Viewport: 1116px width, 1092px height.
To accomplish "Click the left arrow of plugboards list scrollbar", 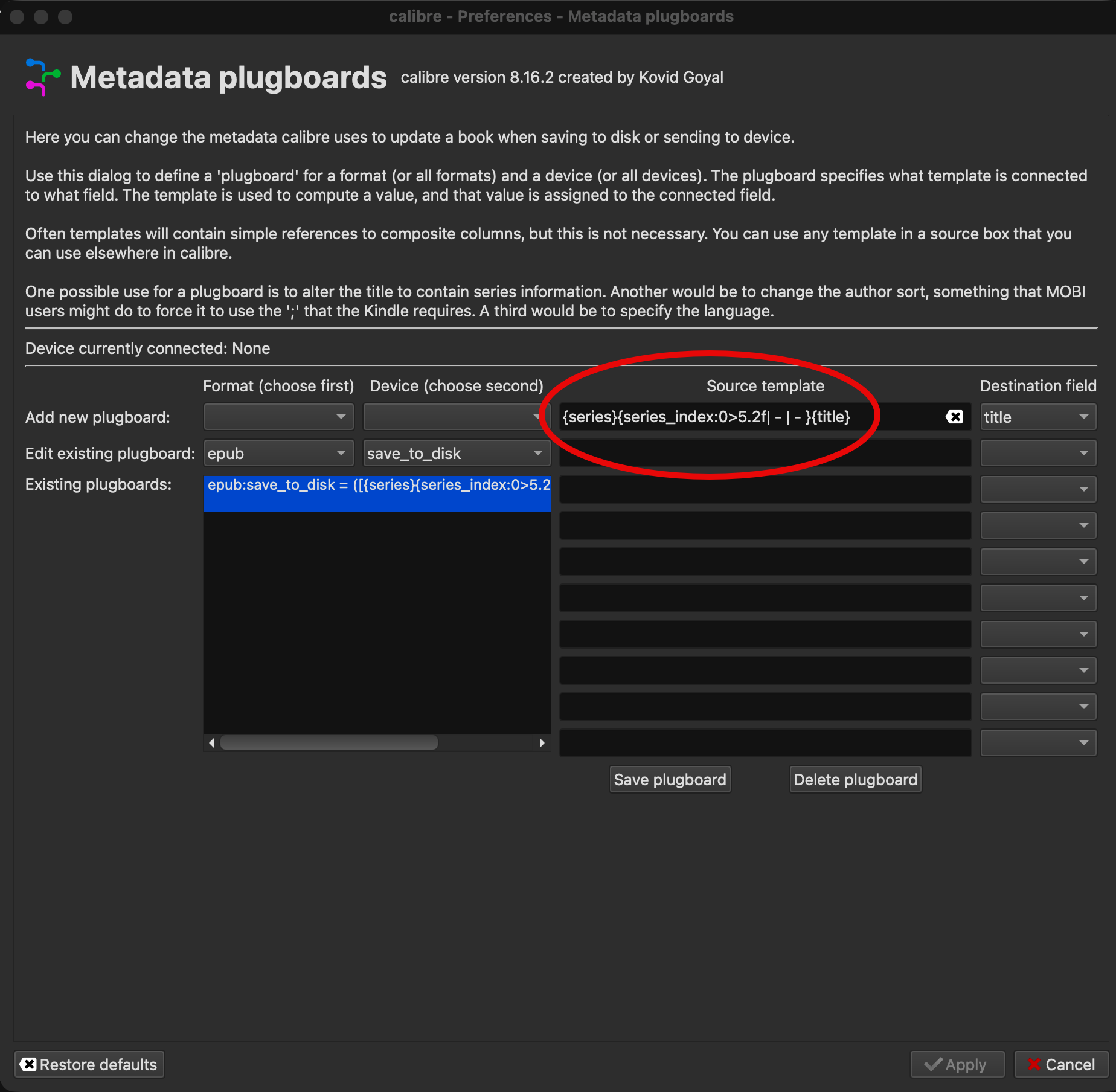I will point(211,742).
